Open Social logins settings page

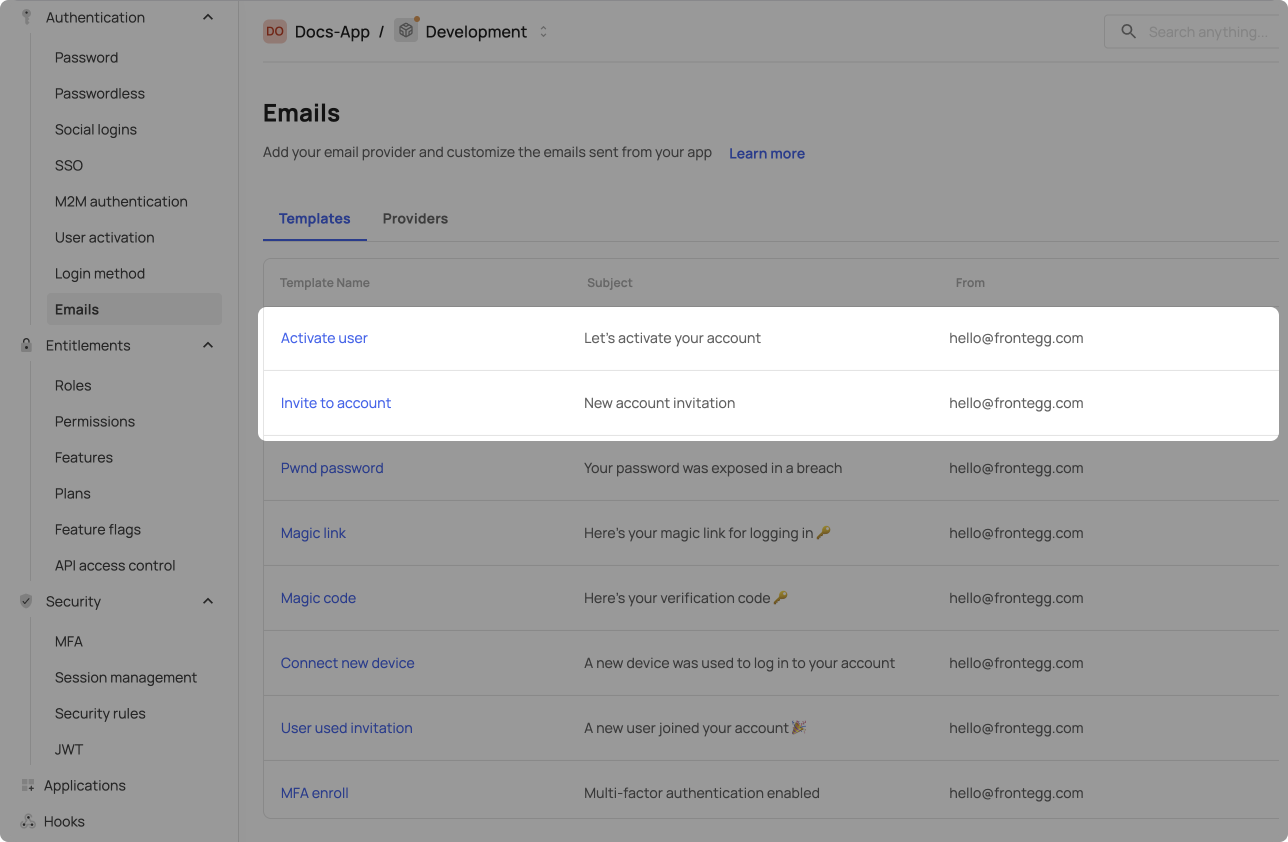tap(96, 129)
